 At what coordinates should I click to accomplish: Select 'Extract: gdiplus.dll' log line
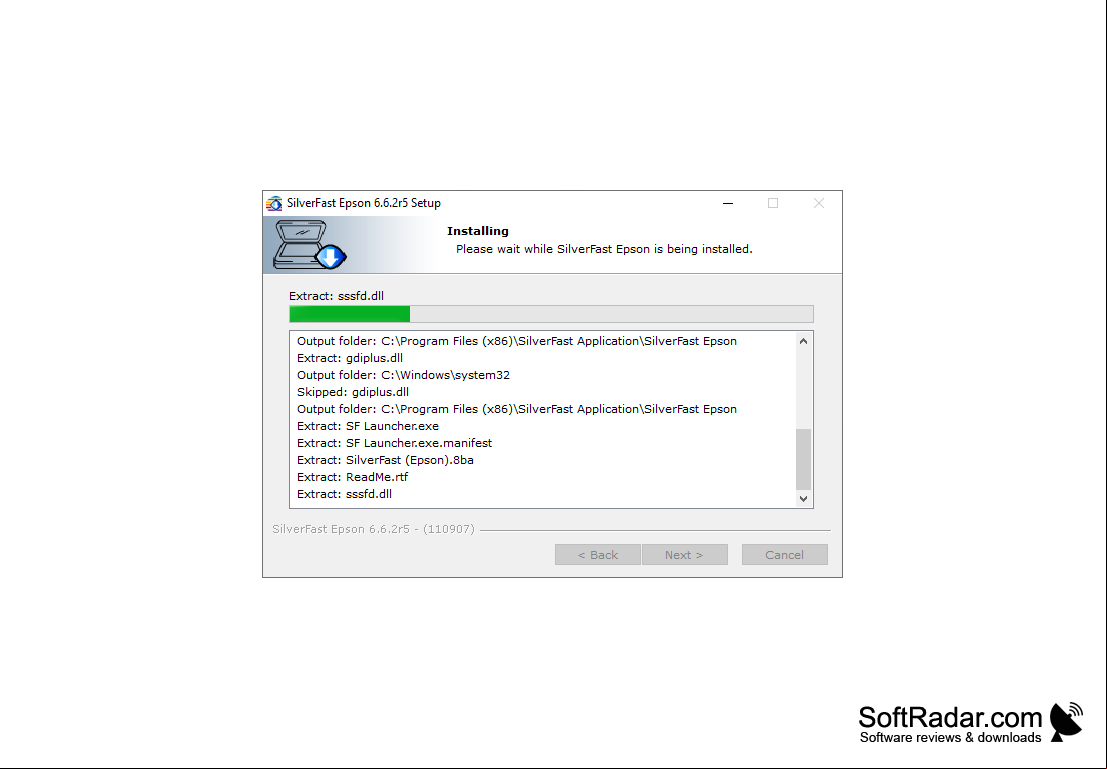(x=350, y=358)
